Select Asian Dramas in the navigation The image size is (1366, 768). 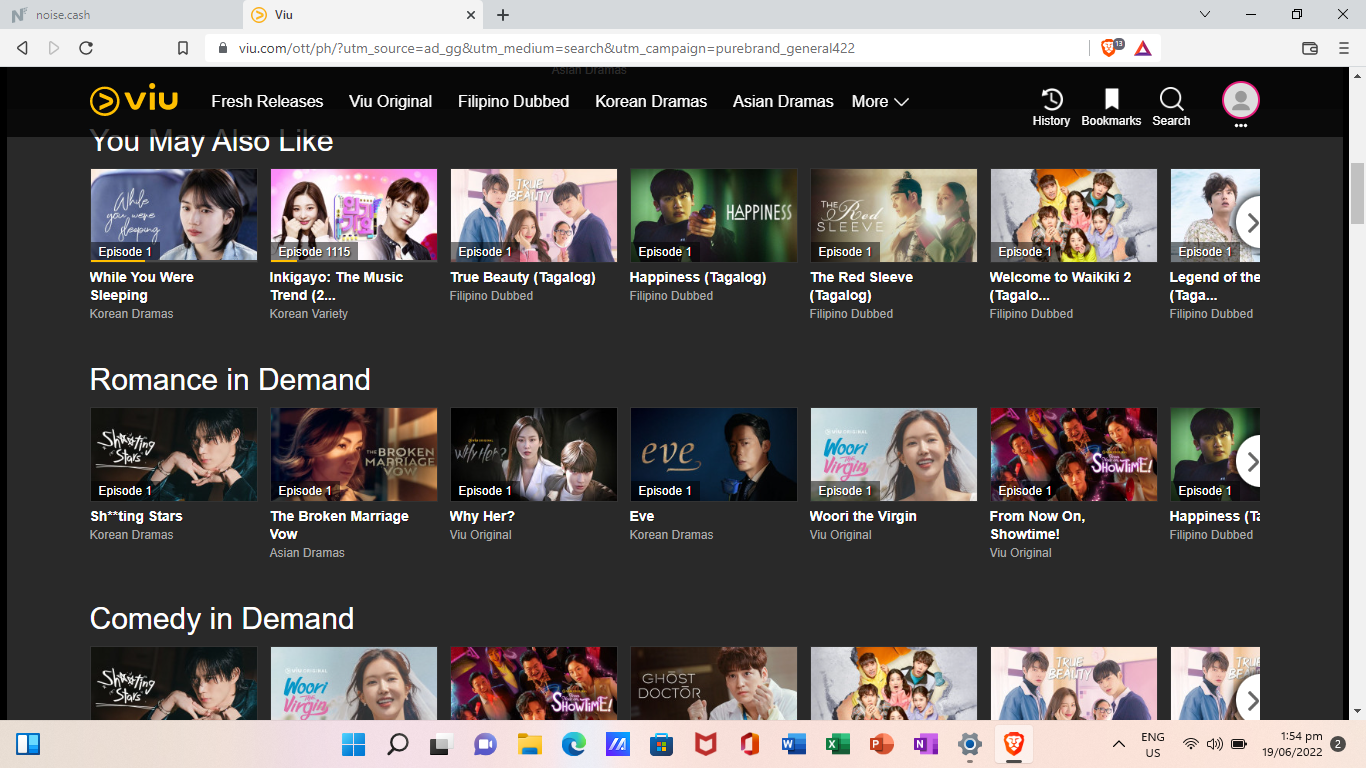click(x=783, y=101)
